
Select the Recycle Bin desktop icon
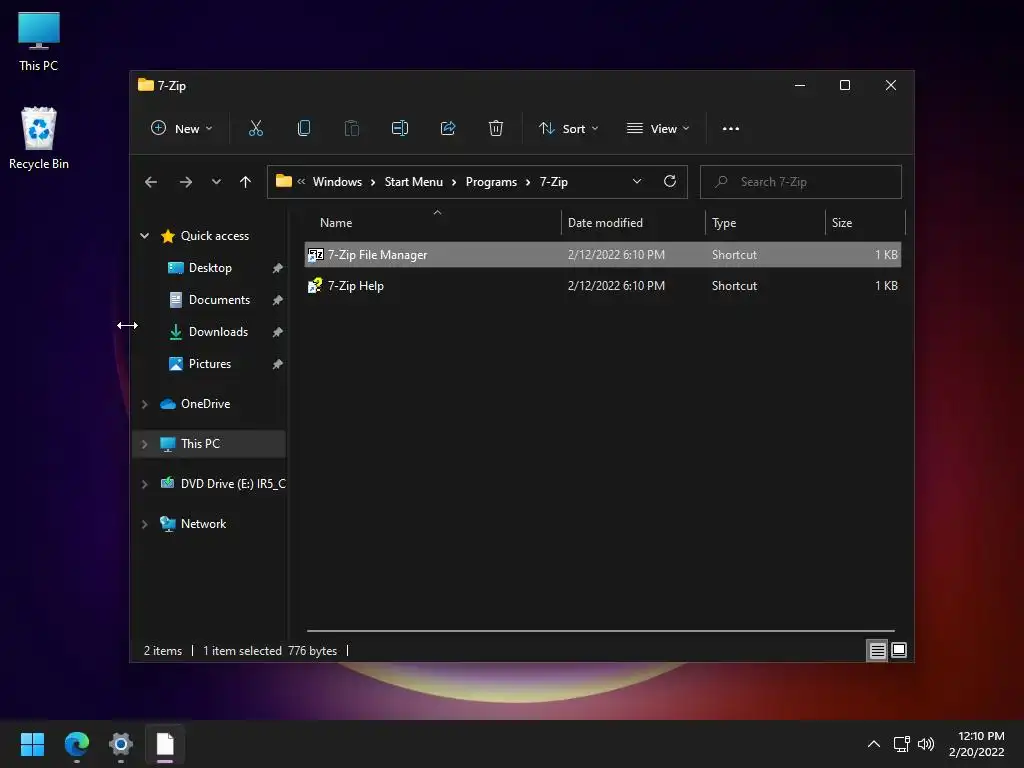click(39, 138)
